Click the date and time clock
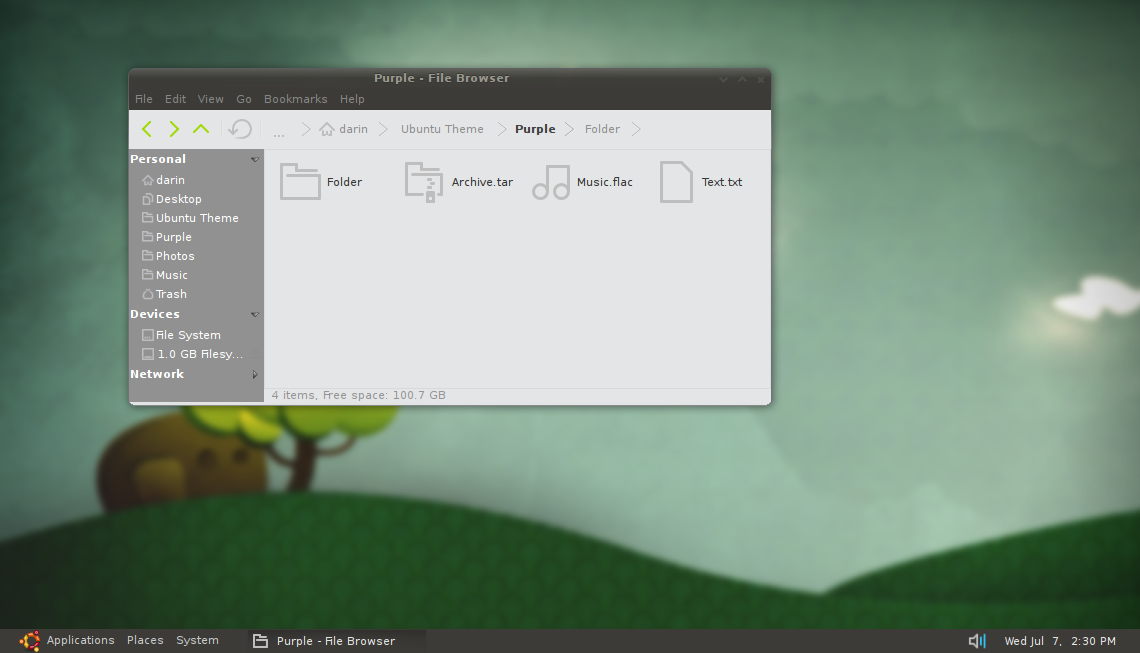Image resolution: width=1140 pixels, height=653 pixels. (x=1060, y=641)
